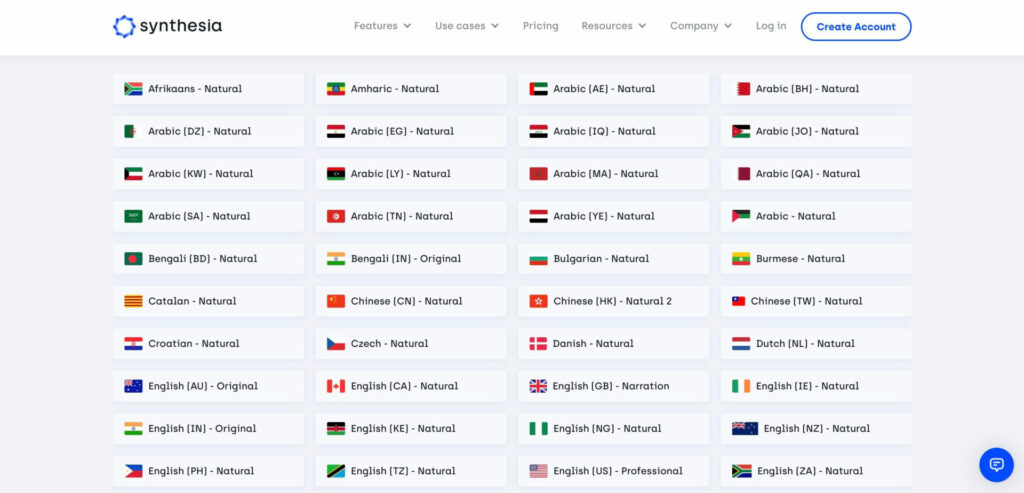The image size is (1024, 493).
Task: Click the Synthesia logo icon
Action: 124,26
